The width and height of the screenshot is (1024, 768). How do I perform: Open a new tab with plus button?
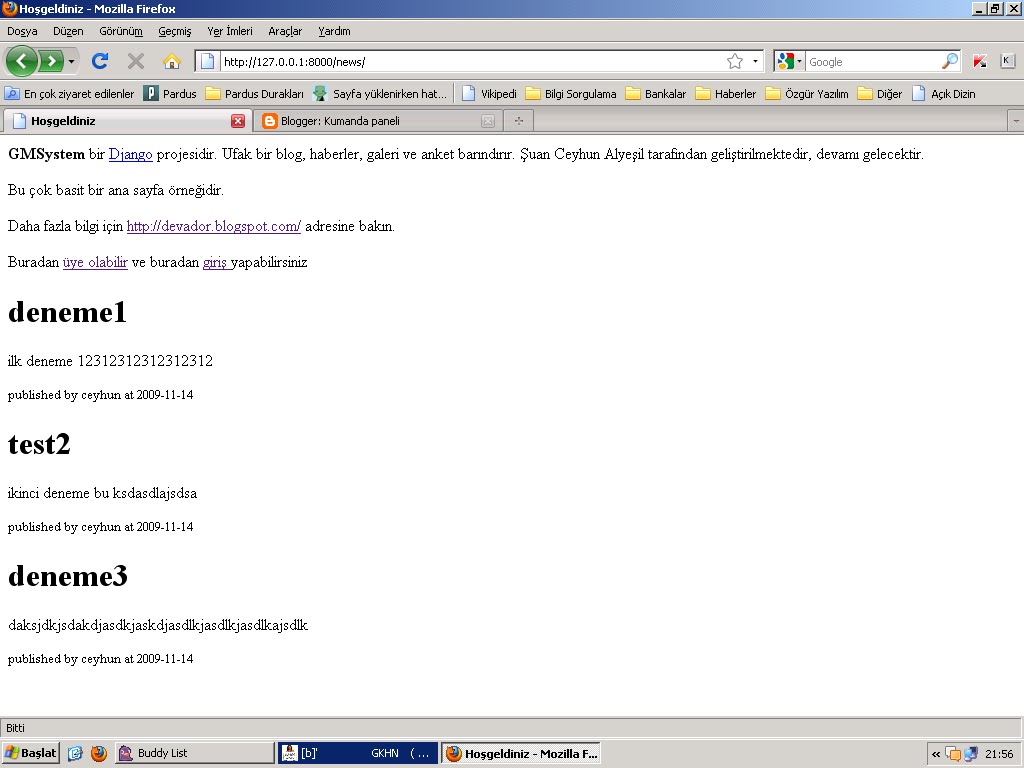pos(519,121)
